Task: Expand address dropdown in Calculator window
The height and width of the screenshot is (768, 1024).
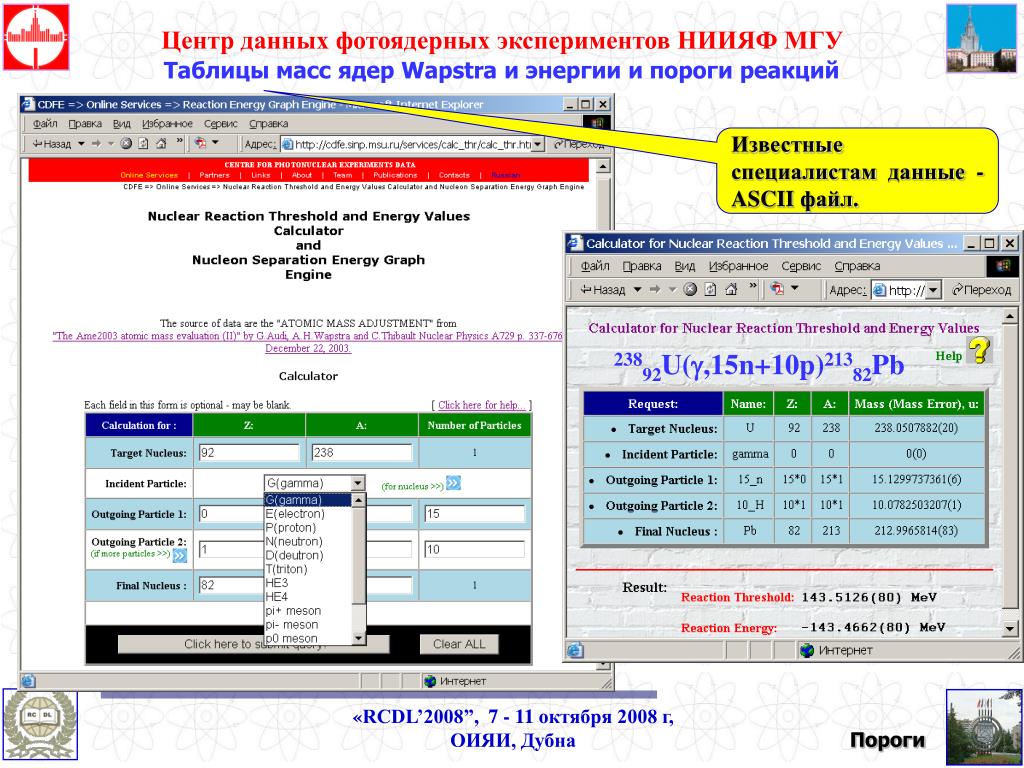Action: pyautogui.click(x=933, y=290)
